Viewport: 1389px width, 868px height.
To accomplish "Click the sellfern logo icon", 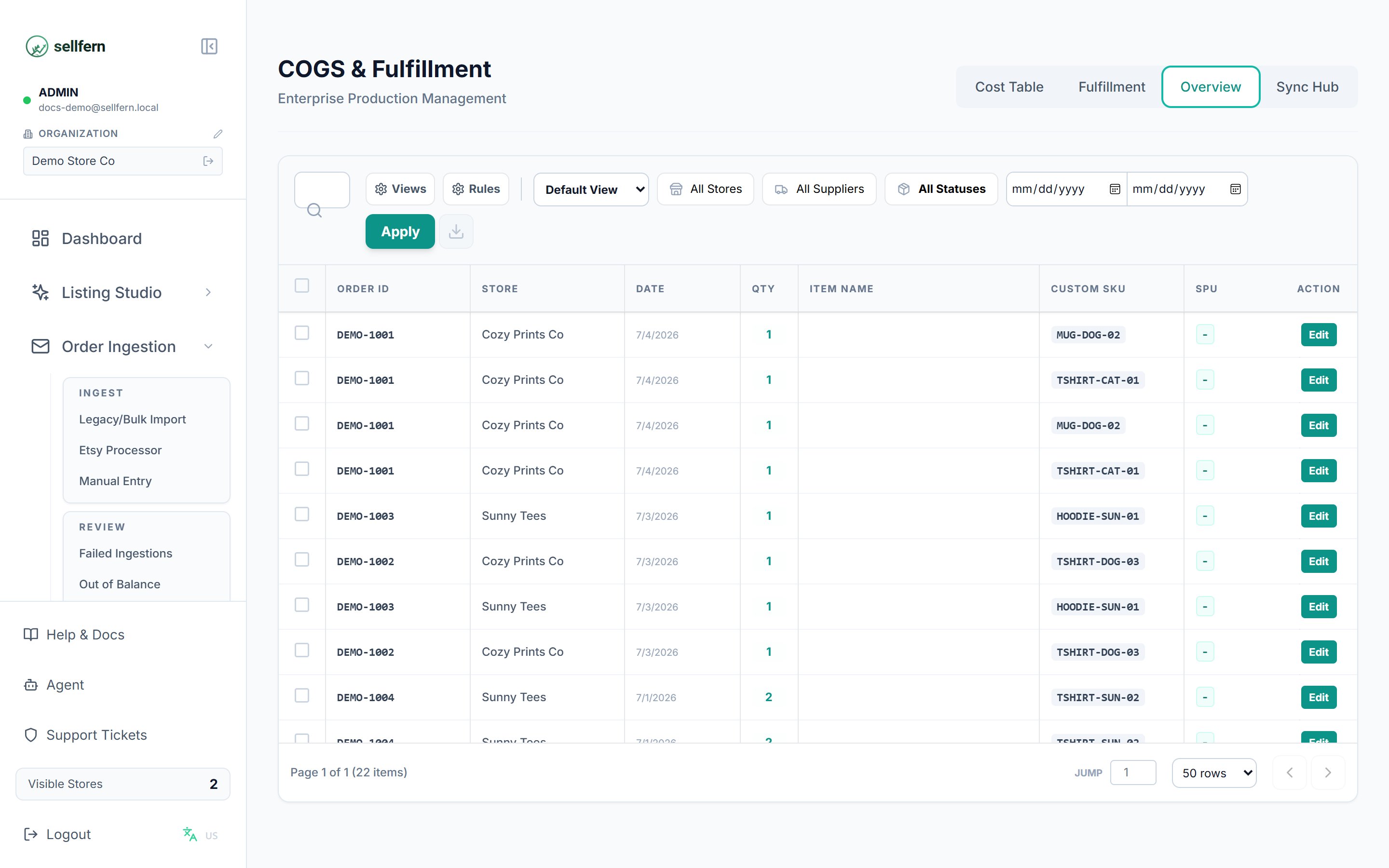I will coord(37,46).
